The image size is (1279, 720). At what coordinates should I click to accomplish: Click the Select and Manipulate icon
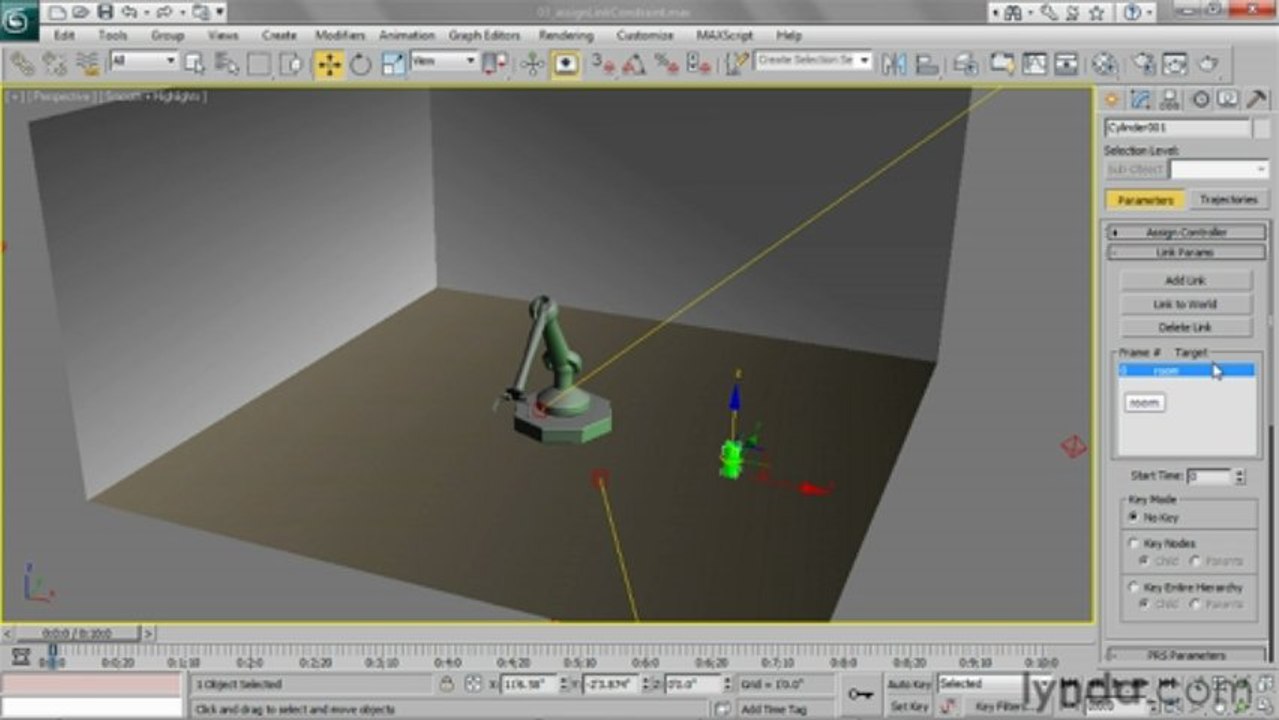[x=532, y=64]
